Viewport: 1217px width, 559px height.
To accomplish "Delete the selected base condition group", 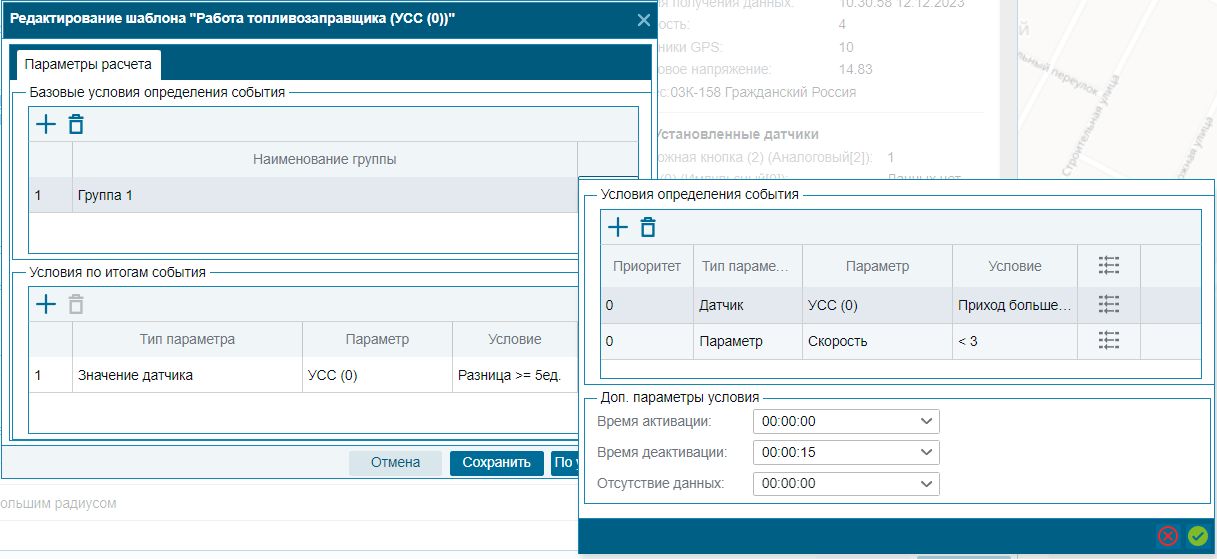I will [x=76, y=124].
